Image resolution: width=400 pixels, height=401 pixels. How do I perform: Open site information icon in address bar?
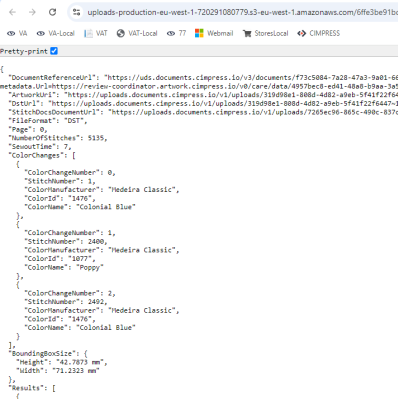point(77,12)
